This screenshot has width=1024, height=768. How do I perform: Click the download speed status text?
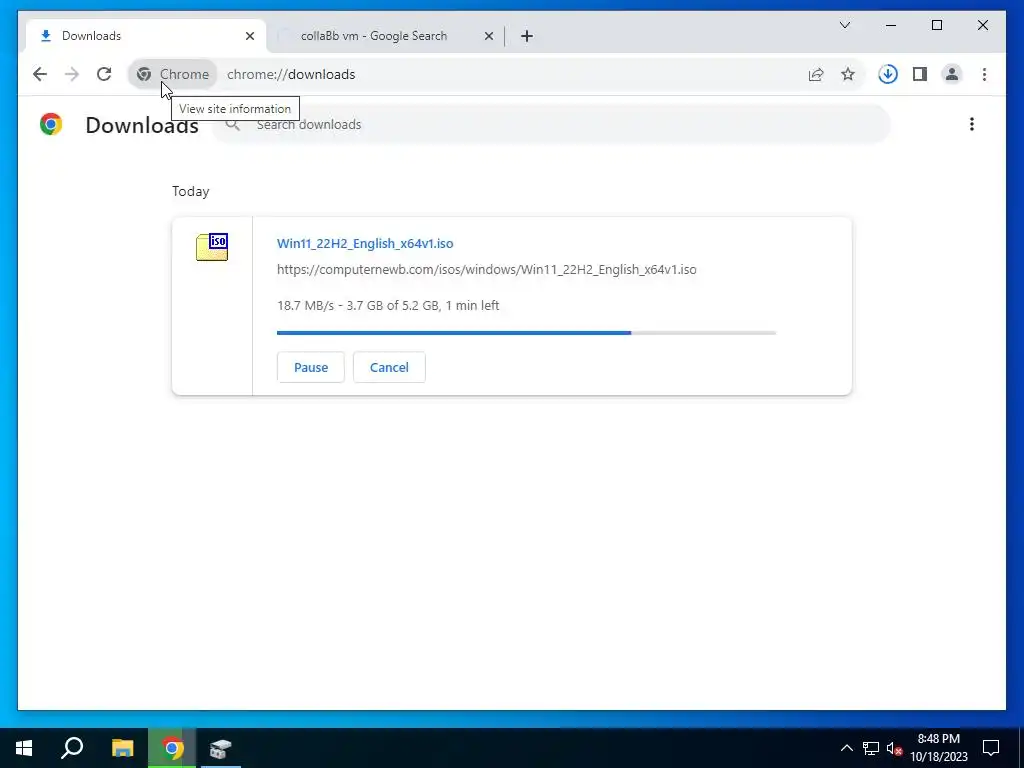pos(388,305)
